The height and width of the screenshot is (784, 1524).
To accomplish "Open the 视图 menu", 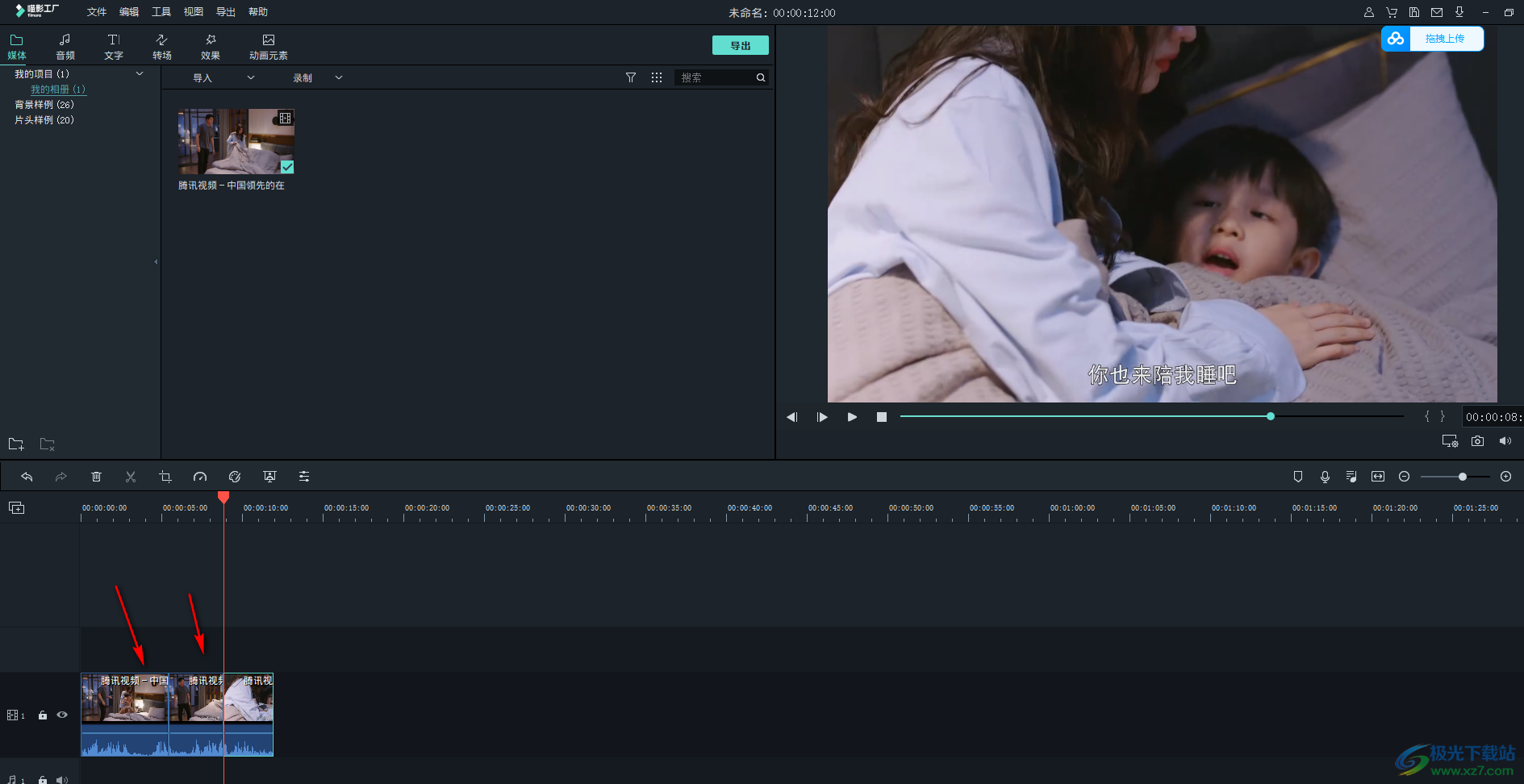I will coord(194,12).
